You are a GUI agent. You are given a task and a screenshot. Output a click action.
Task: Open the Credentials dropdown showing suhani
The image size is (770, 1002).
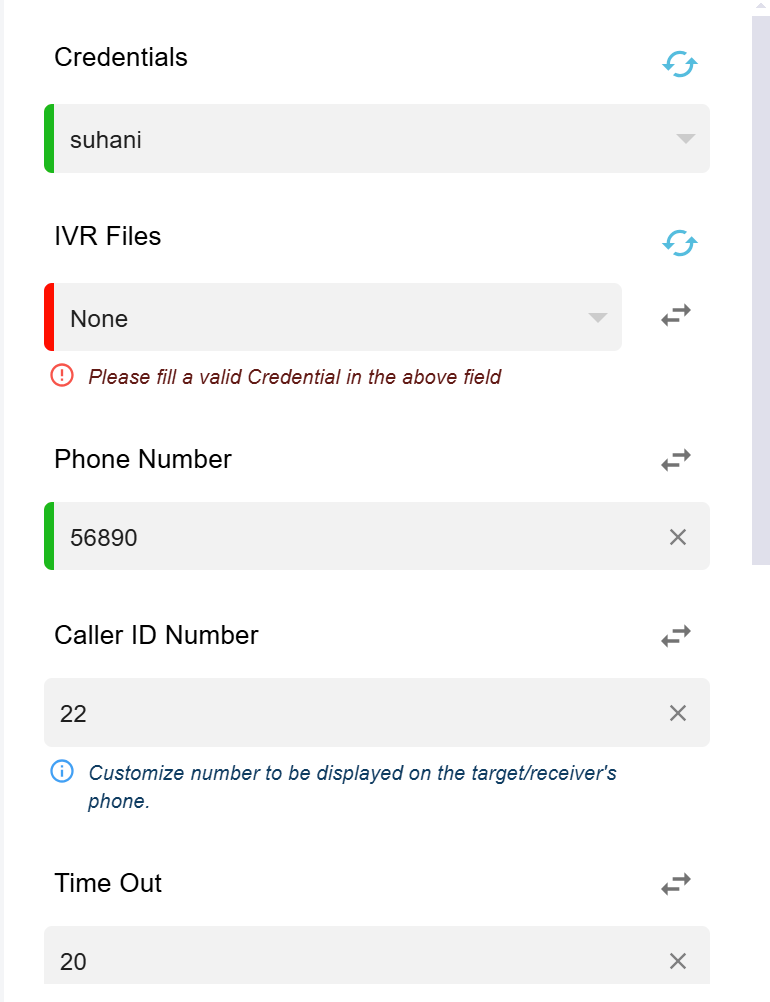(377, 139)
